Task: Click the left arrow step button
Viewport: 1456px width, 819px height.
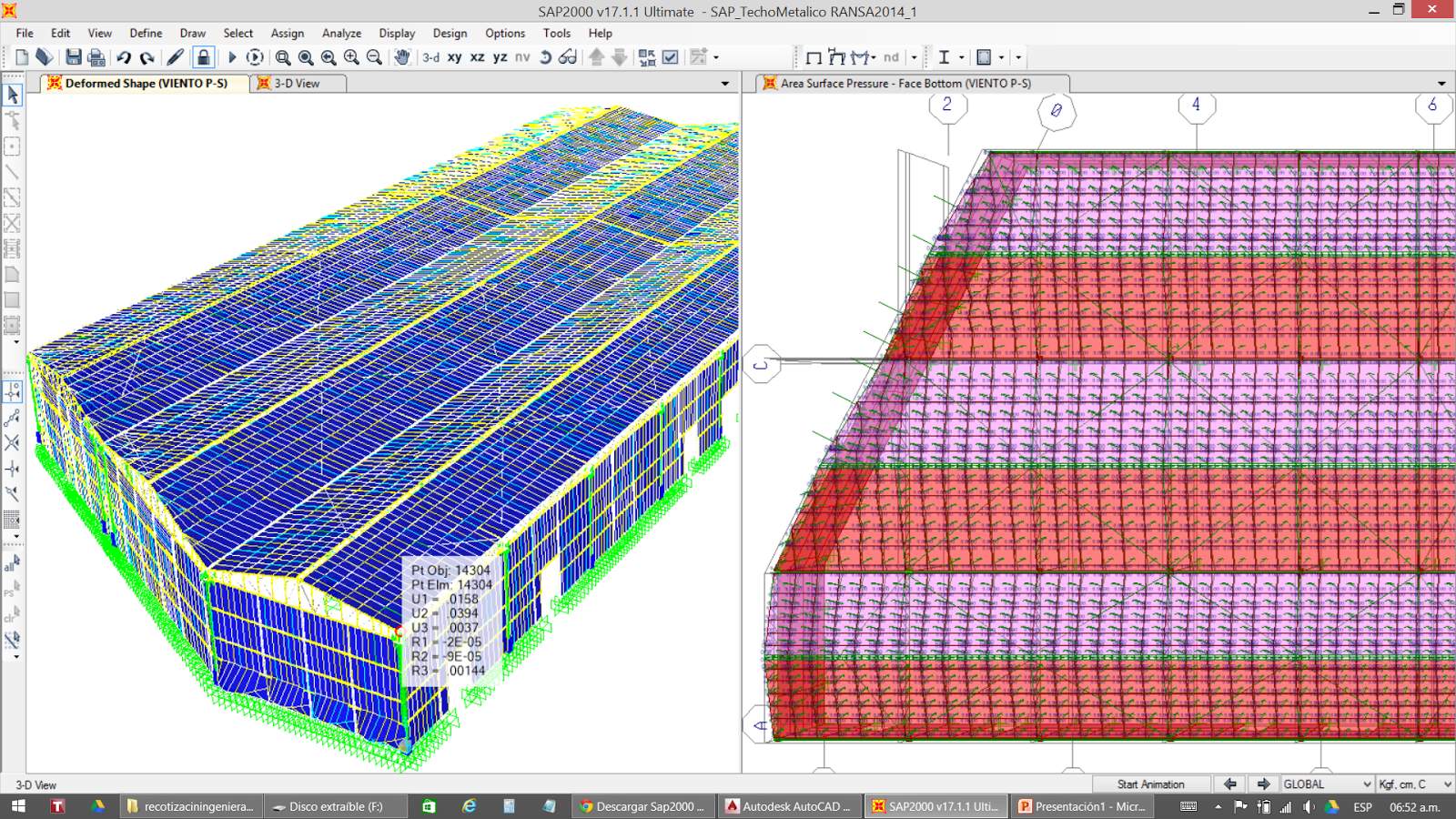Action: [1230, 784]
